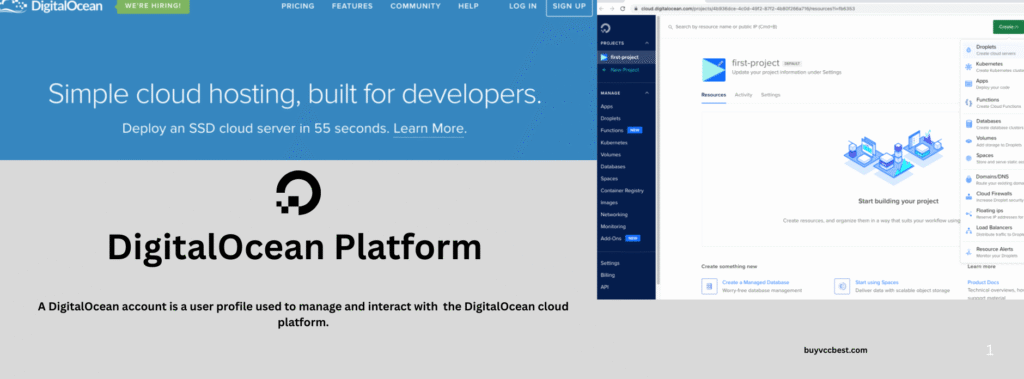Viewport: 1024px width, 379px height.
Task: Click the Start using Spaces link
Action: tap(878, 282)
